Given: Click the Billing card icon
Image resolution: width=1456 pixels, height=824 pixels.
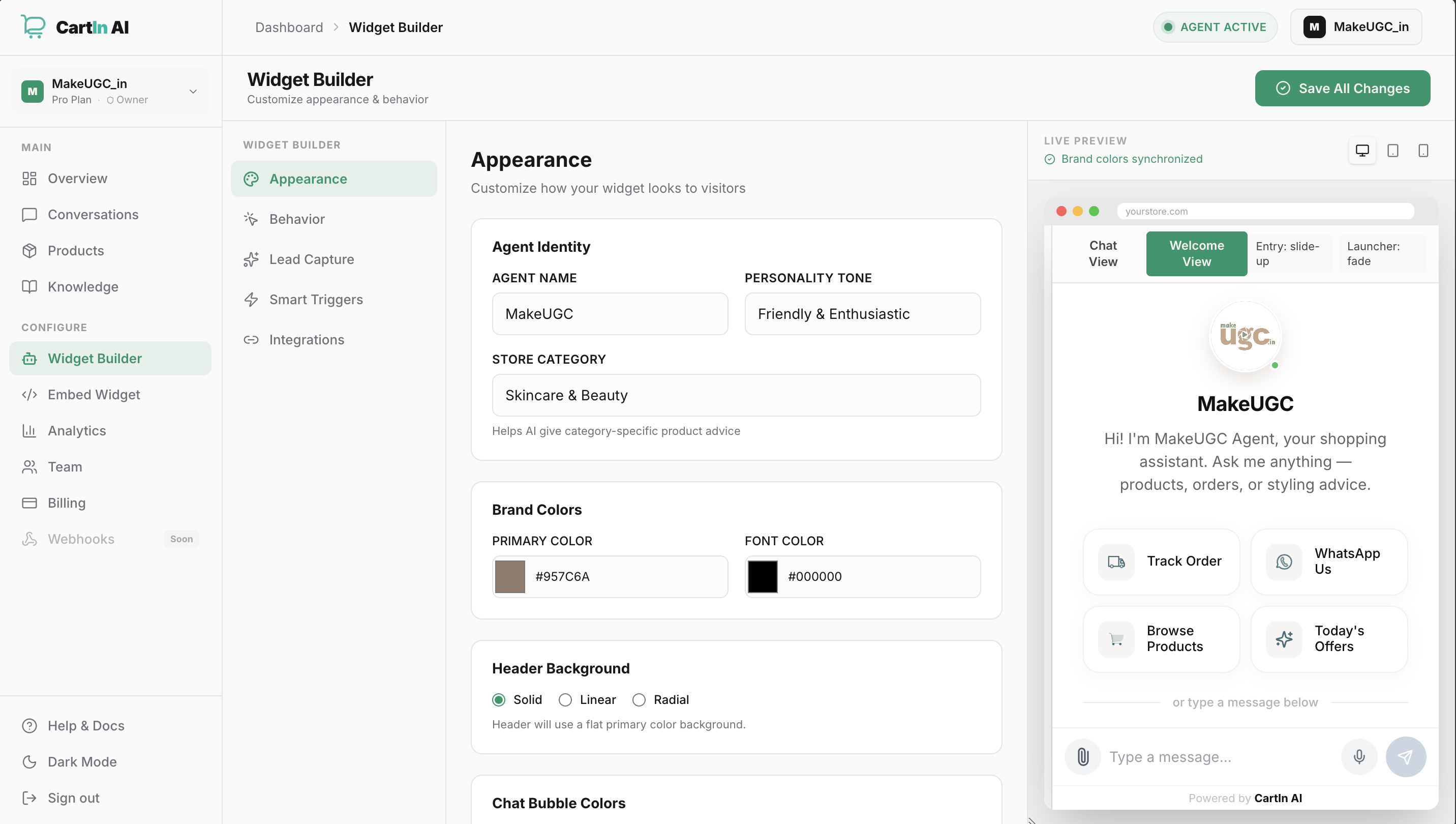Looking at the screenshot, I should [29, 503].
